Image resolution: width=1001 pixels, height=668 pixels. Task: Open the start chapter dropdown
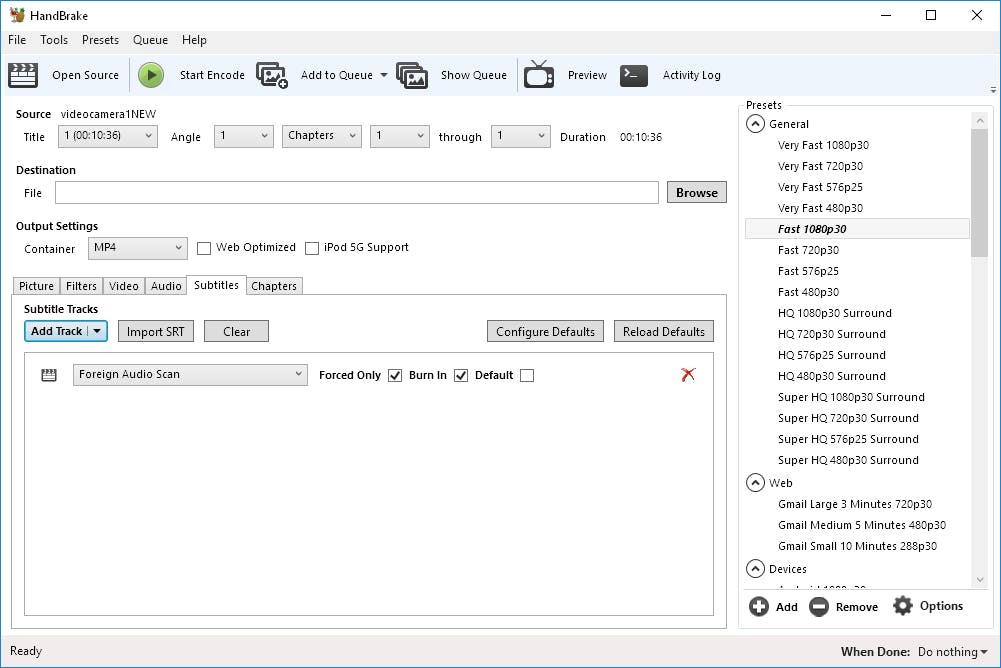400,136
